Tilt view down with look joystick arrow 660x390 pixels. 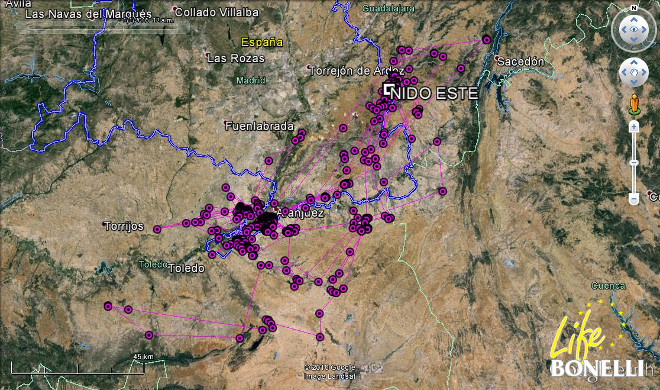[633, 40]
